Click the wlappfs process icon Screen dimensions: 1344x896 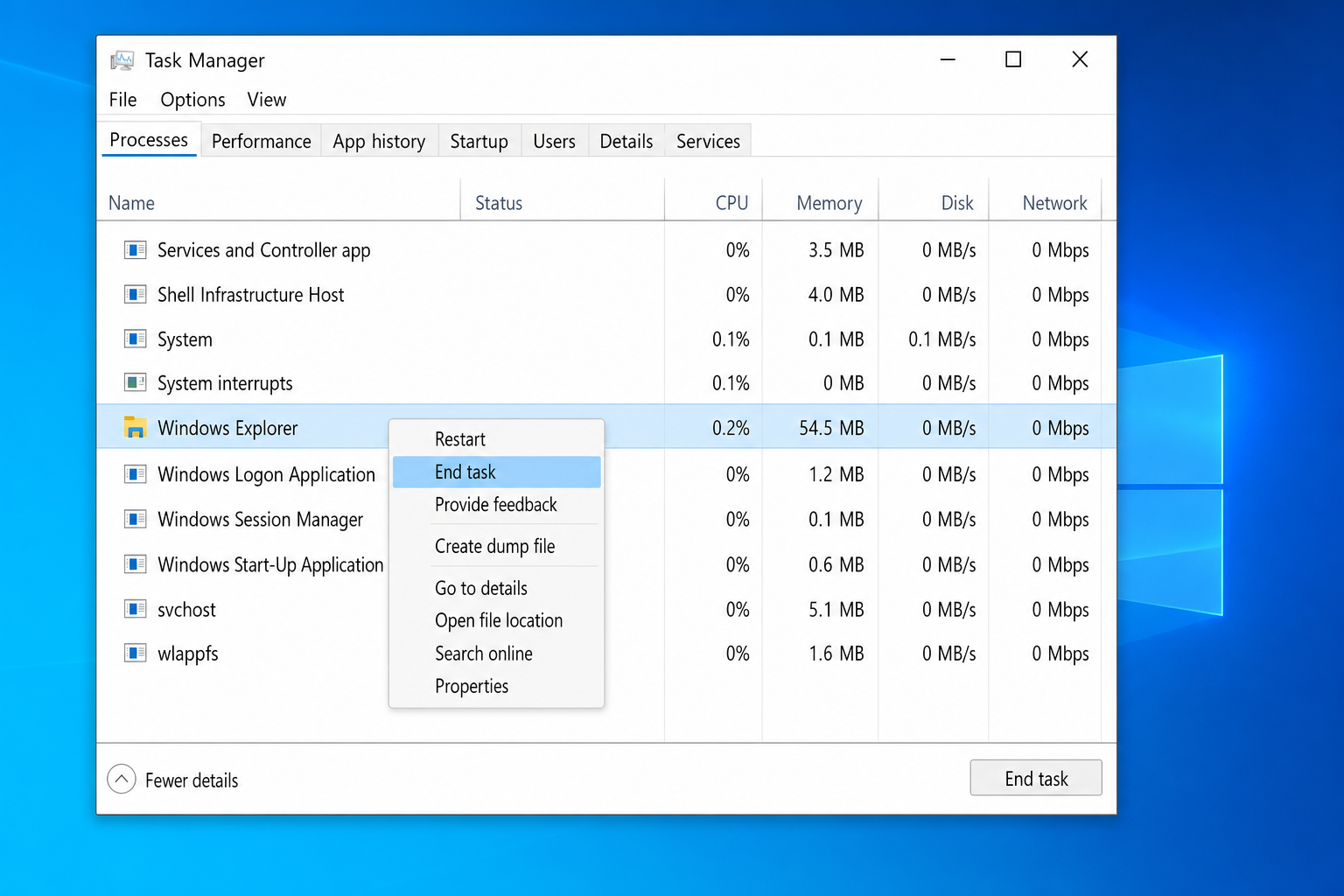tap(135, 653)
